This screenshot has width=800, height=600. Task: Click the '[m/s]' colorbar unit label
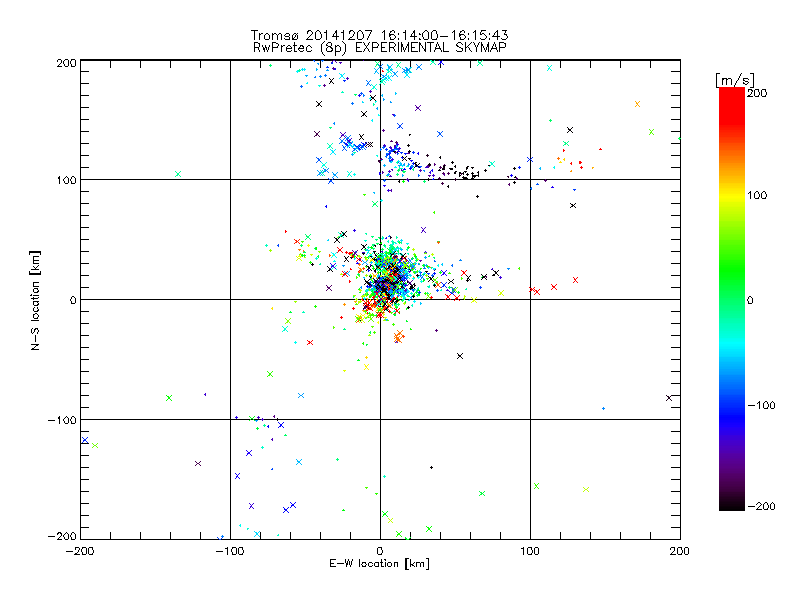pos(734,80)
